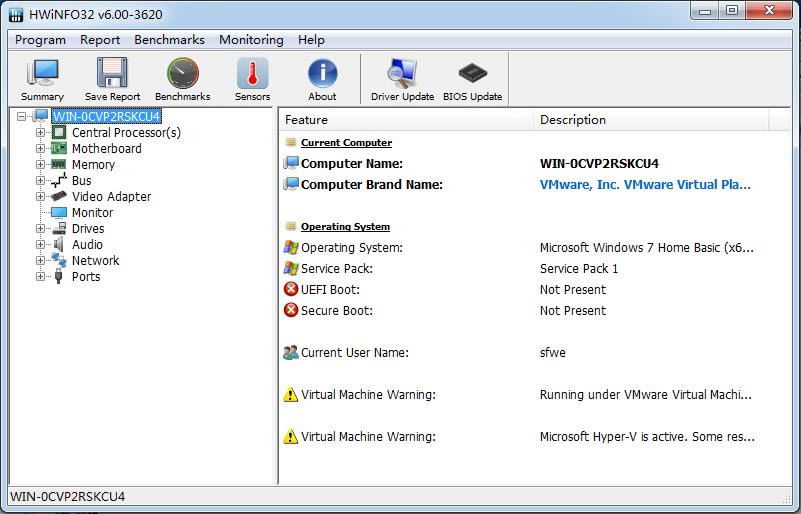
Task: Click the Save Report floppy icon
Action: click(112, 73)
